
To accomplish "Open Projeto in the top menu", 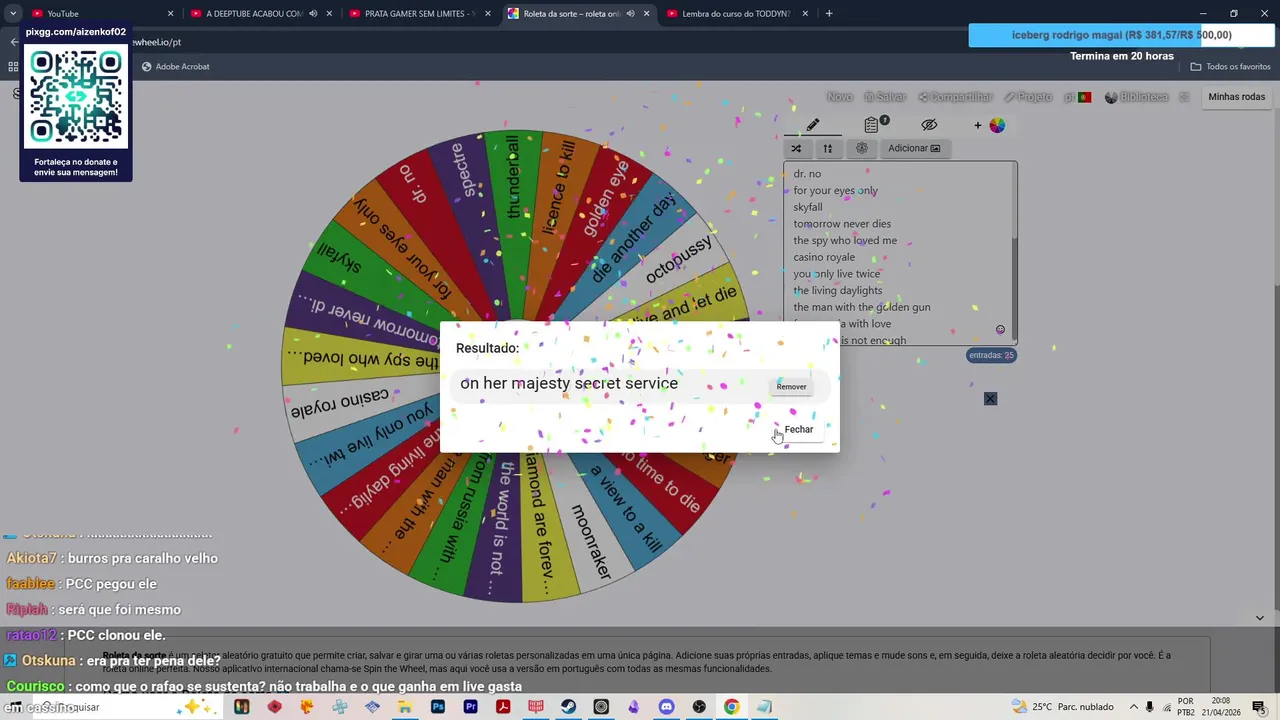I will click(1028, 97).
